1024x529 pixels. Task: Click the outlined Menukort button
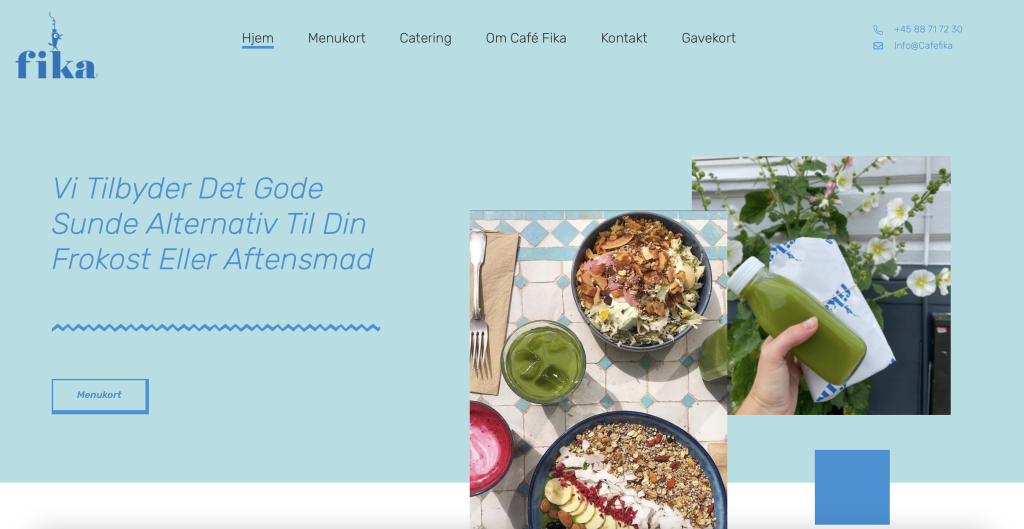coord(100,396)
